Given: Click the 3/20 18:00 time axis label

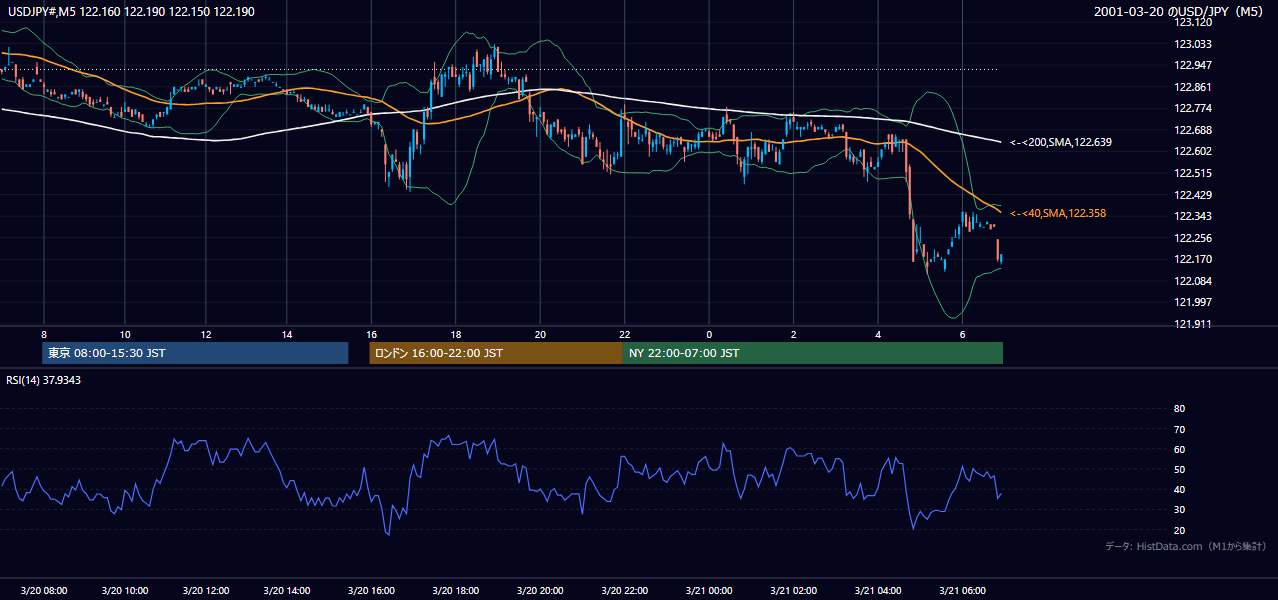Looking at the screenshot, I should click(455, 590).
